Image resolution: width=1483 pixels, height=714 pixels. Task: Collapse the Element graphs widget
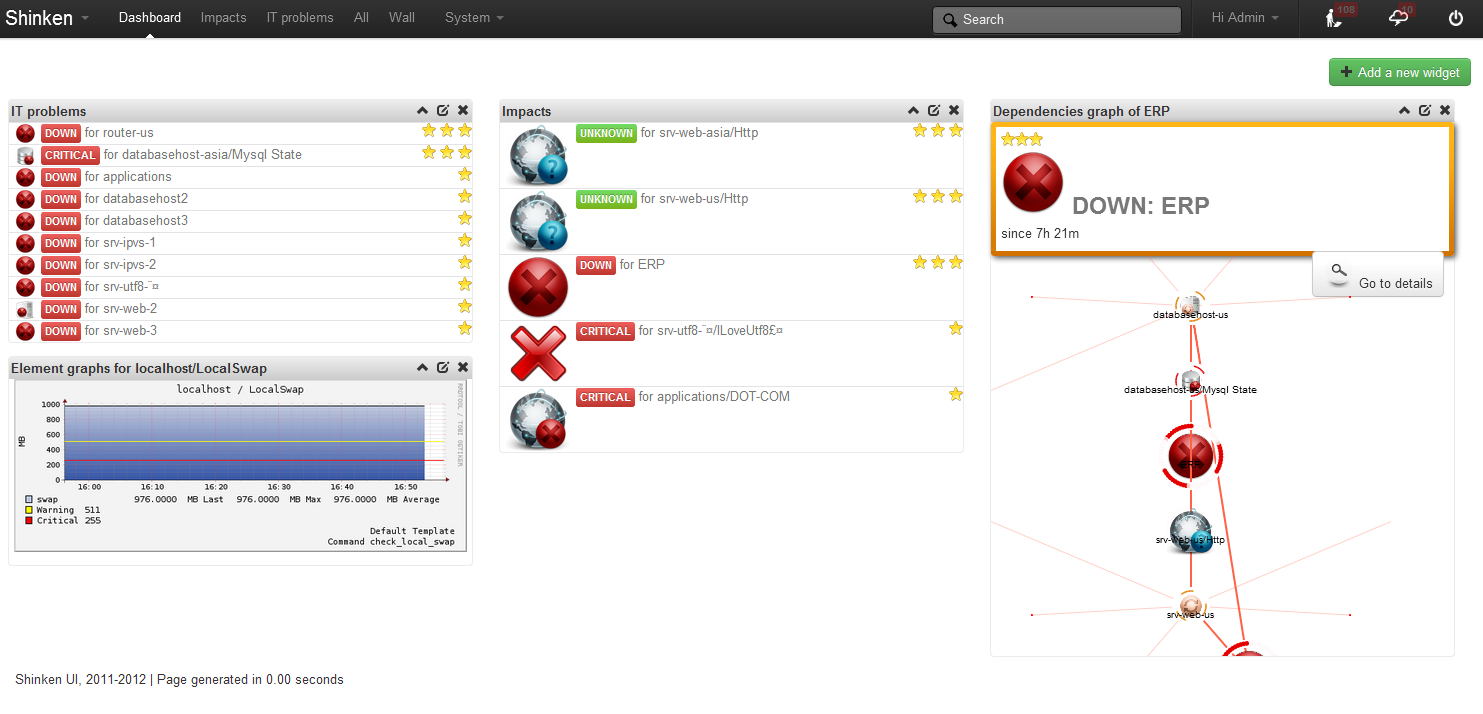point(423,368)
